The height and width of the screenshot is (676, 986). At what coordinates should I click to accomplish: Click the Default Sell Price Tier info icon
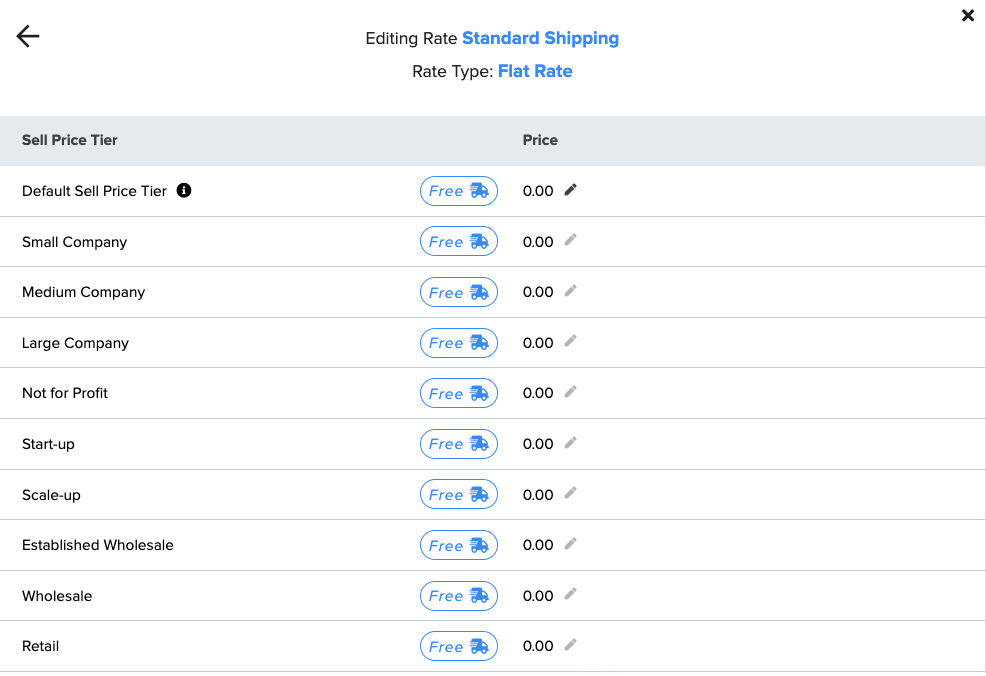tap(184, 191)
